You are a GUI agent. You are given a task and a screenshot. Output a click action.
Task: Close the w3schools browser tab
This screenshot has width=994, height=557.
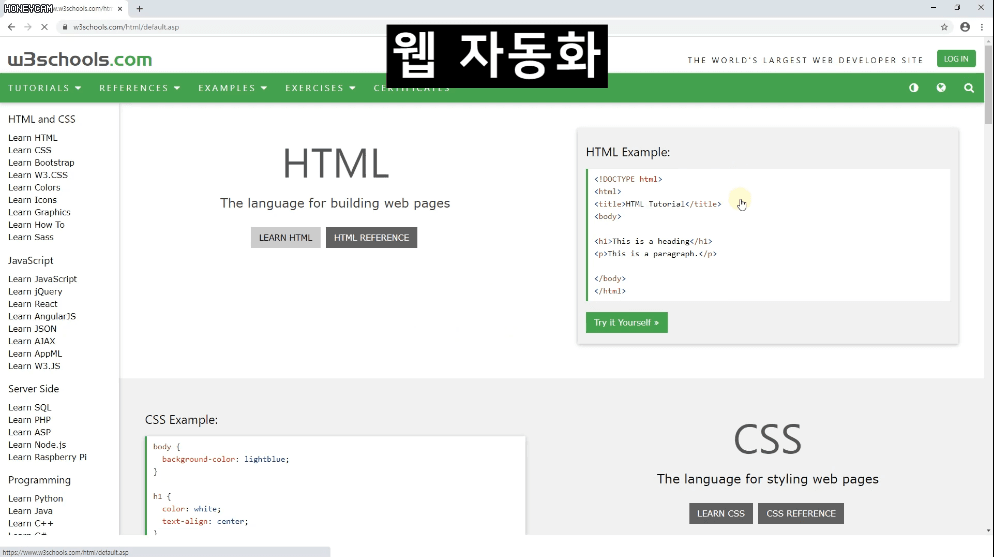click(x=120, y=9)
